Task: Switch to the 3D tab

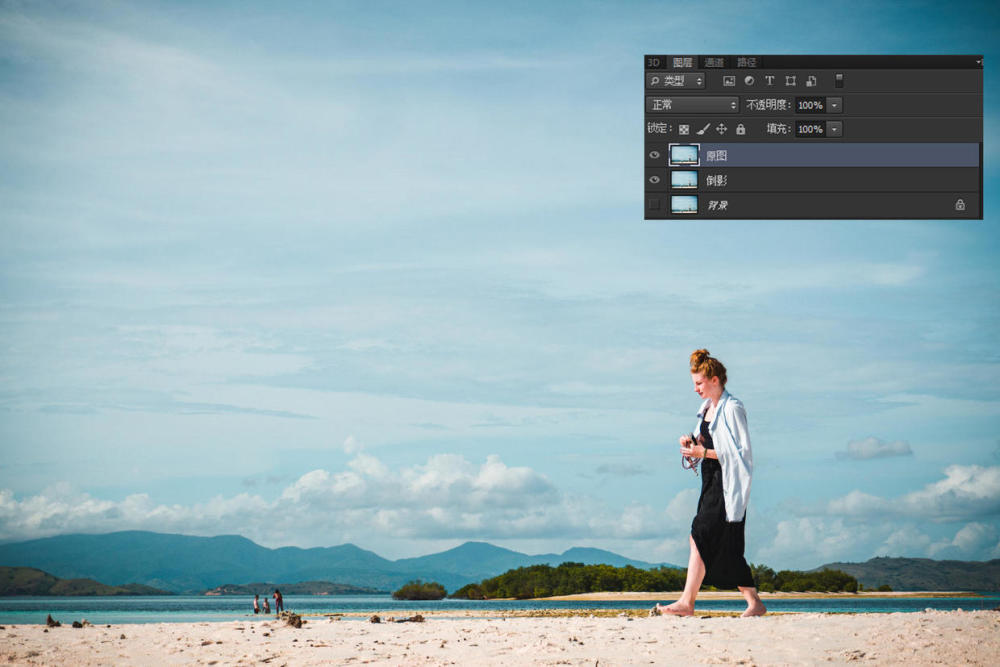Action: pos(654,62)
